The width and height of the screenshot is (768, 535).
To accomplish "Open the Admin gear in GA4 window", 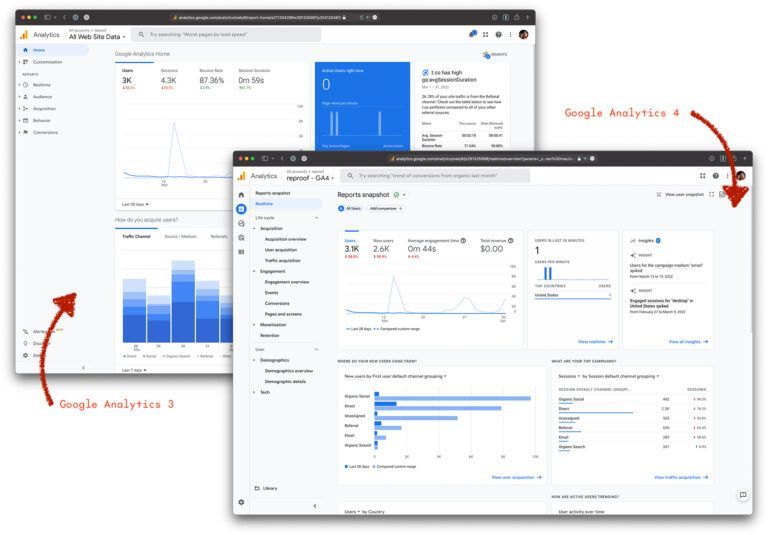I will (x=241, y=502).
